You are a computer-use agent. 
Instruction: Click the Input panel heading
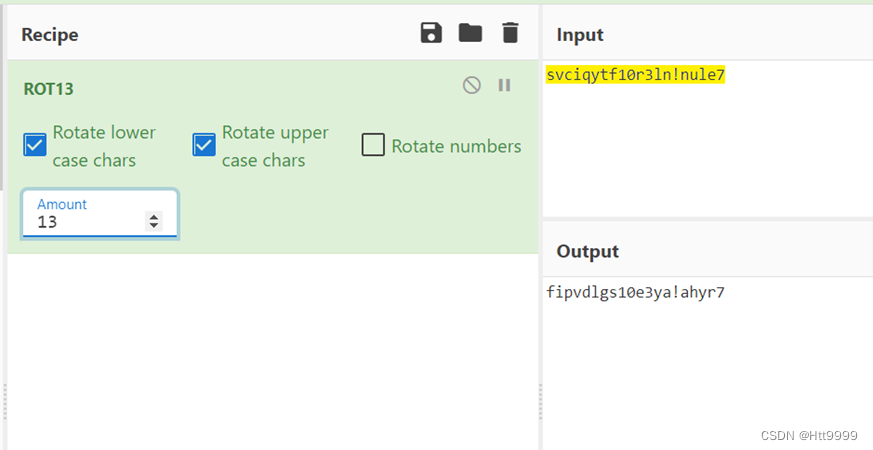coord(580,35)
